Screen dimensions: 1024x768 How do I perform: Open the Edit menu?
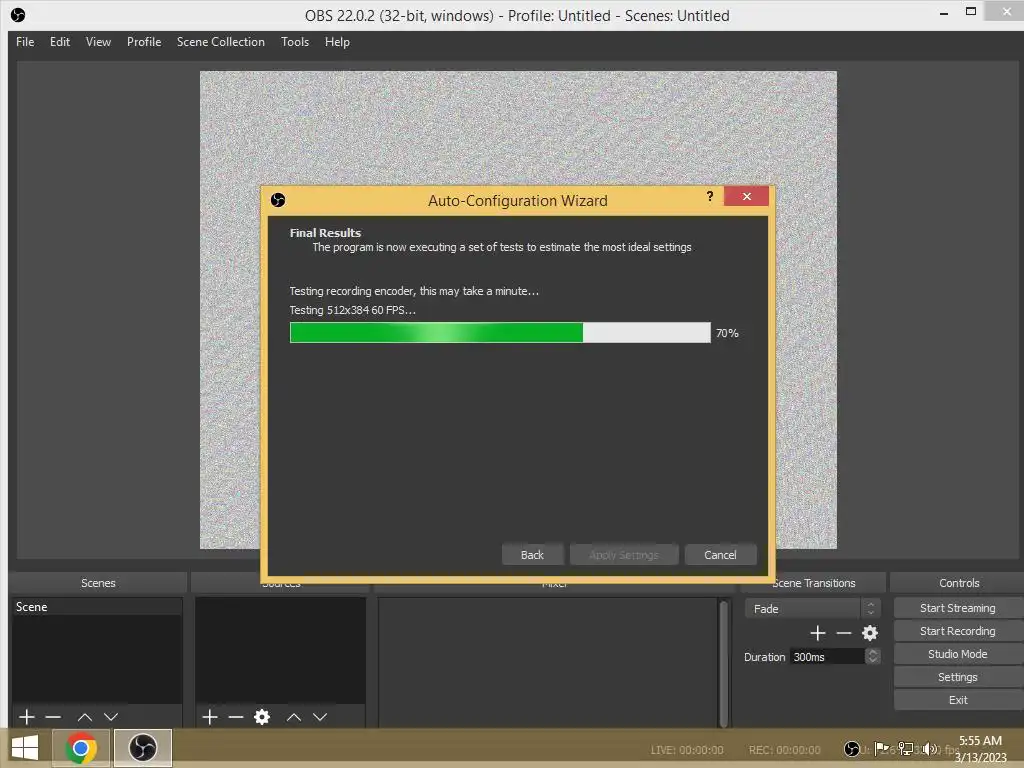(59, 42)
